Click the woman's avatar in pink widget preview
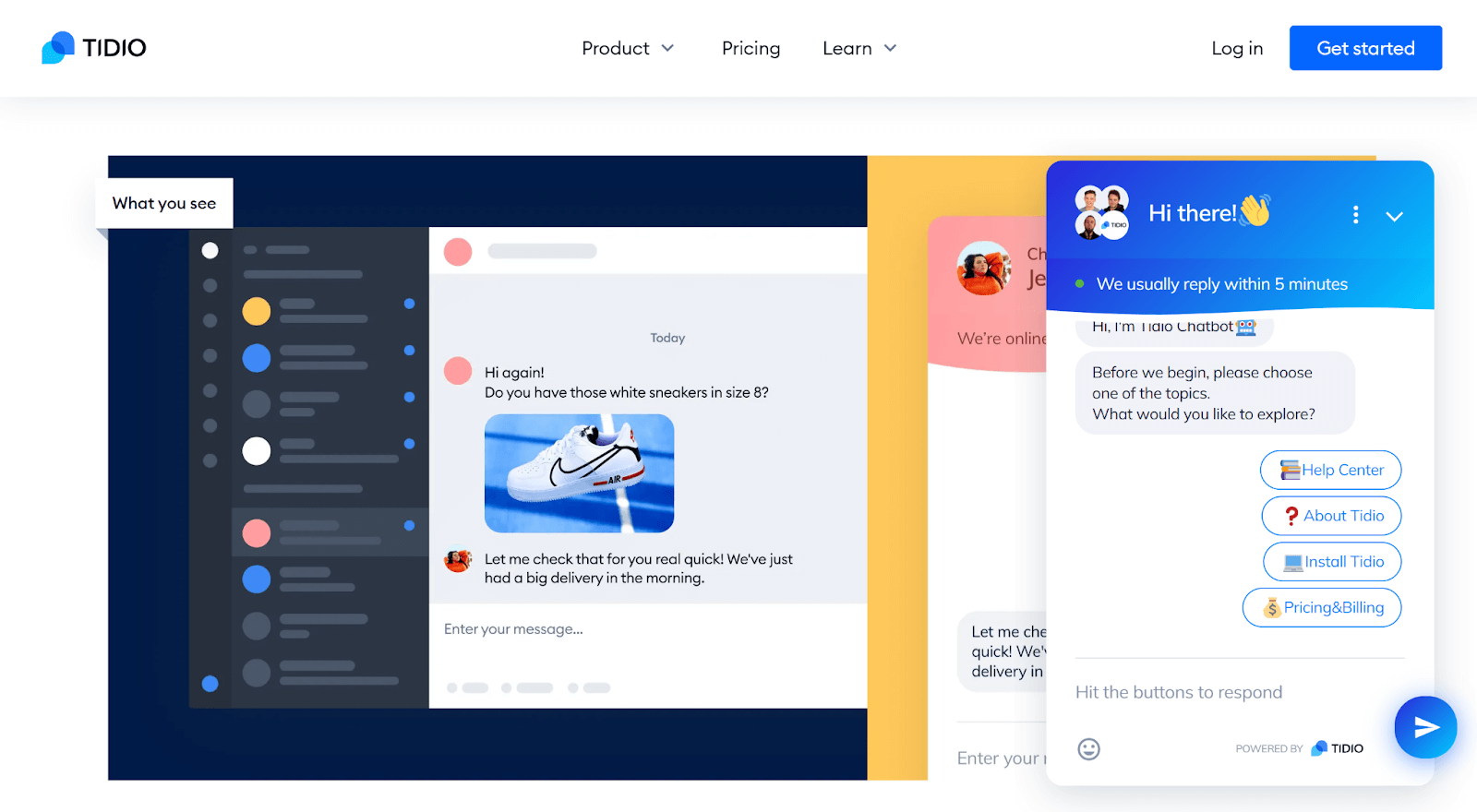 click(984, 269)
